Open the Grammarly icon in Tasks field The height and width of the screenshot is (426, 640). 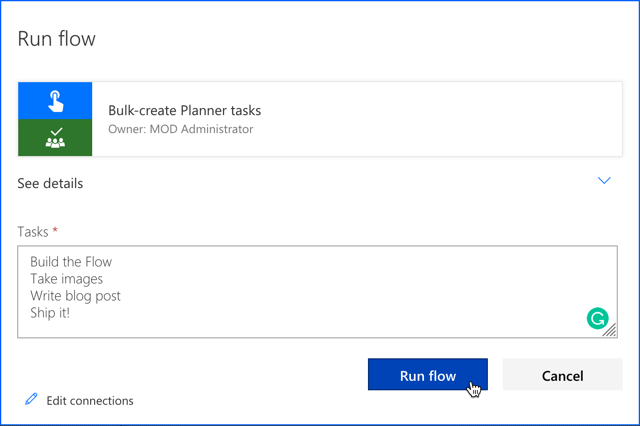598,318
